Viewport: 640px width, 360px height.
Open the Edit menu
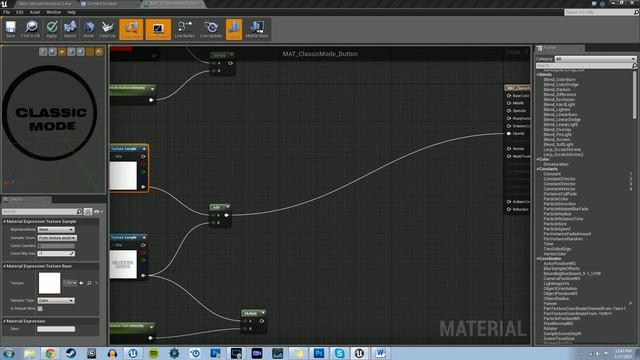pyautogui.click(x=20, y=12)
